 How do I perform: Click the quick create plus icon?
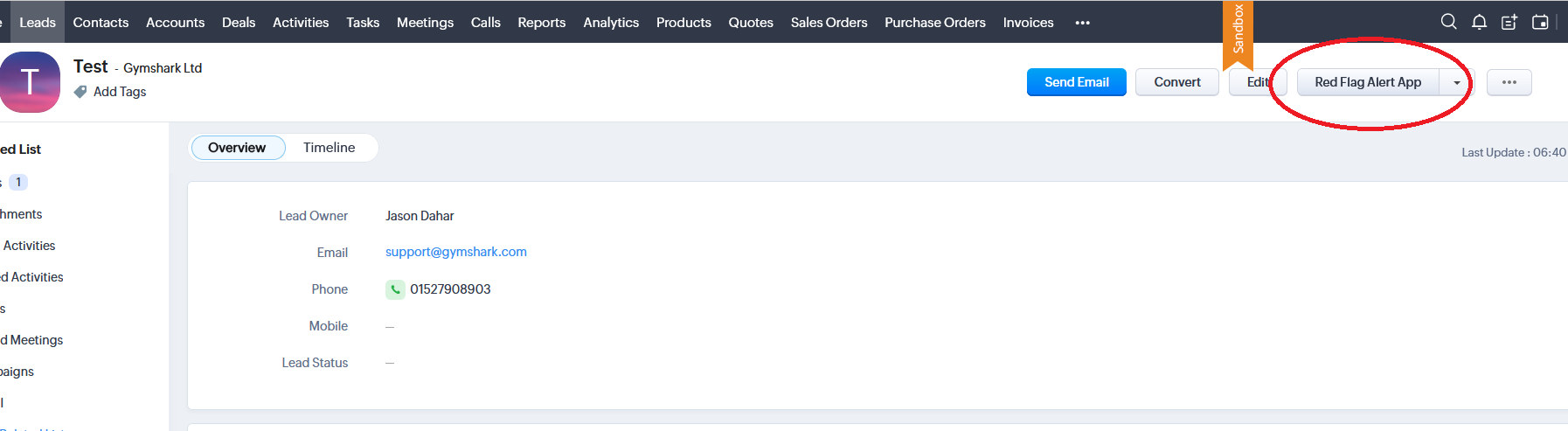pyautogui.click(x=1509, y=22)
